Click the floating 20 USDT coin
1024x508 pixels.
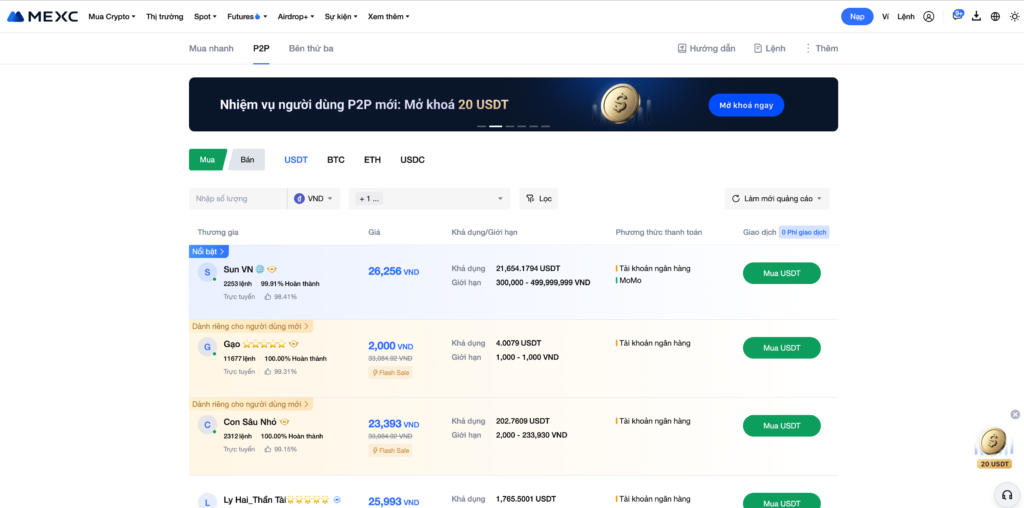993,442
